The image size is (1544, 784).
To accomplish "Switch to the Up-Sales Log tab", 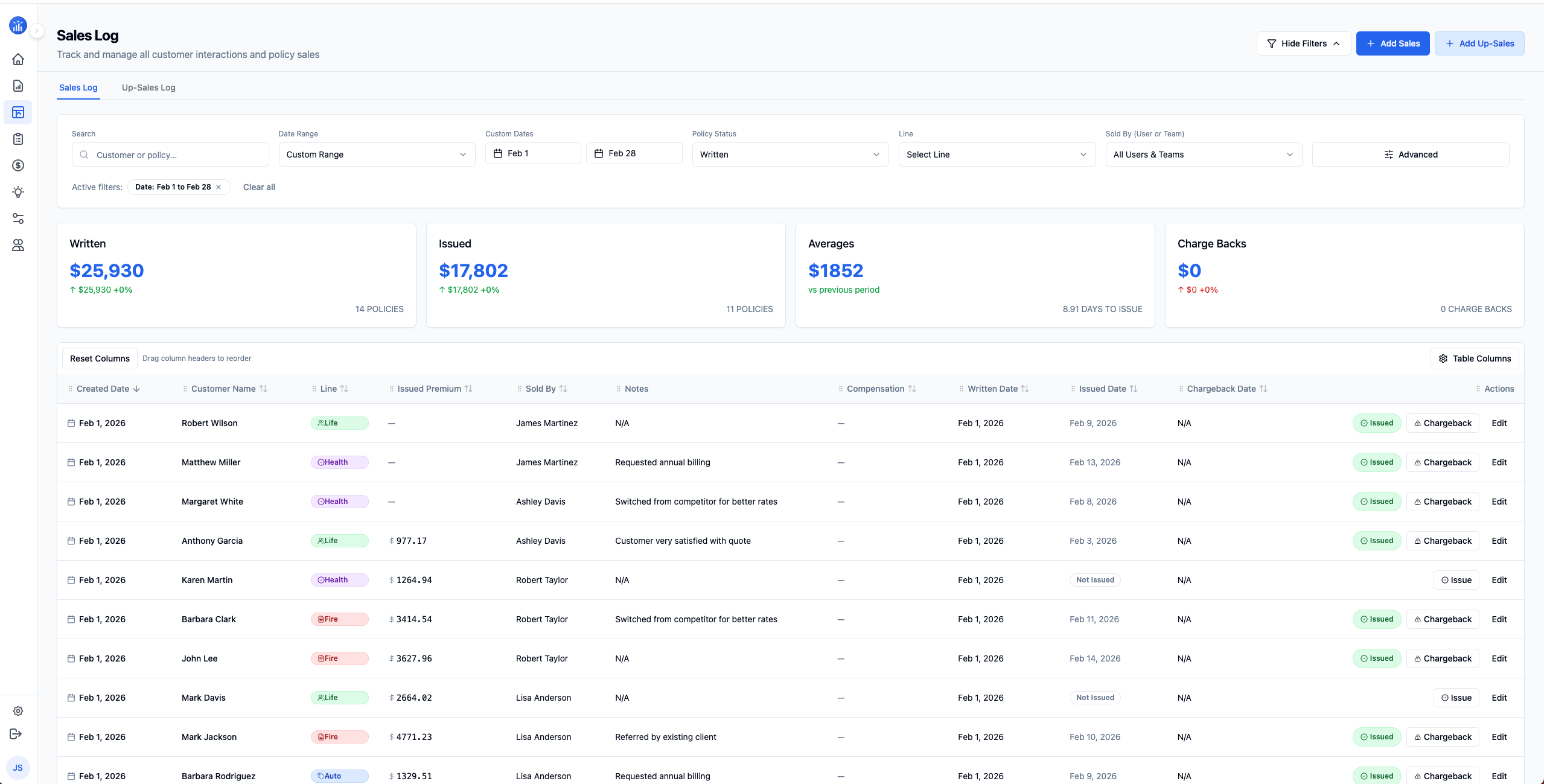I will coord(148,88).
